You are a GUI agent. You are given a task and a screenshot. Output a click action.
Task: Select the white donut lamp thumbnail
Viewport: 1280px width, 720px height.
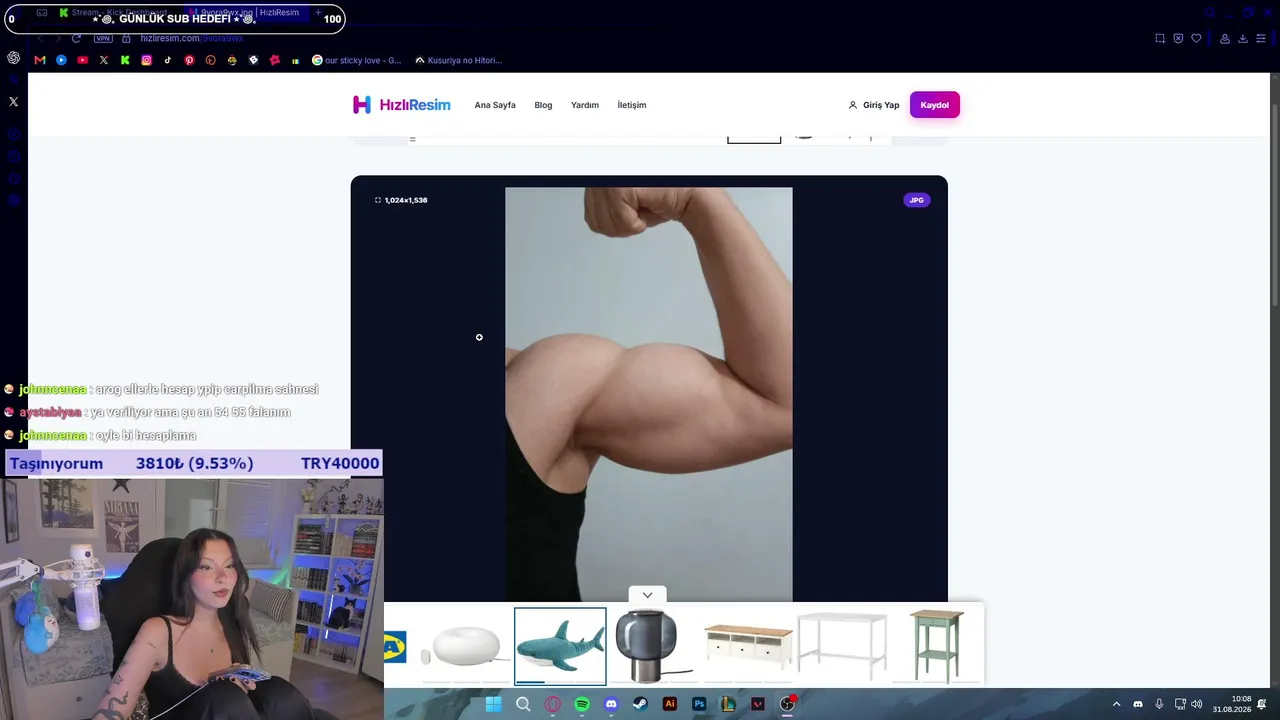[x=466, y=646]
